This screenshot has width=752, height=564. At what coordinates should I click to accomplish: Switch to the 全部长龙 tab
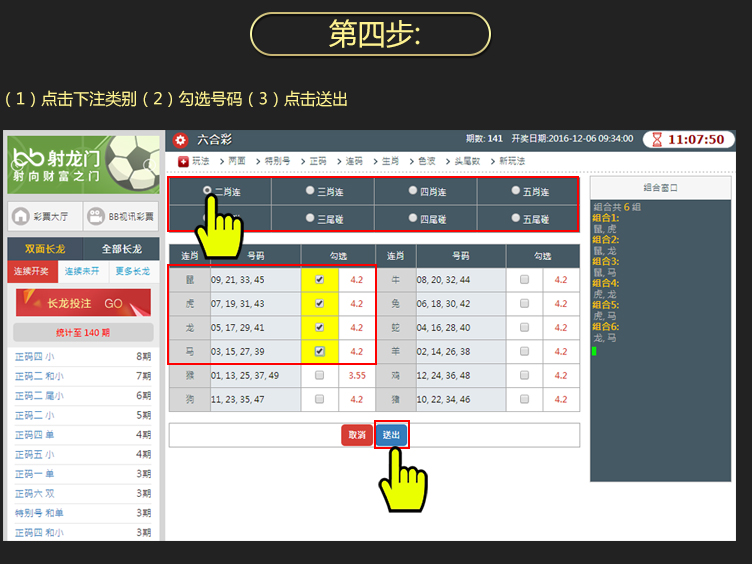tap(121, 249)
